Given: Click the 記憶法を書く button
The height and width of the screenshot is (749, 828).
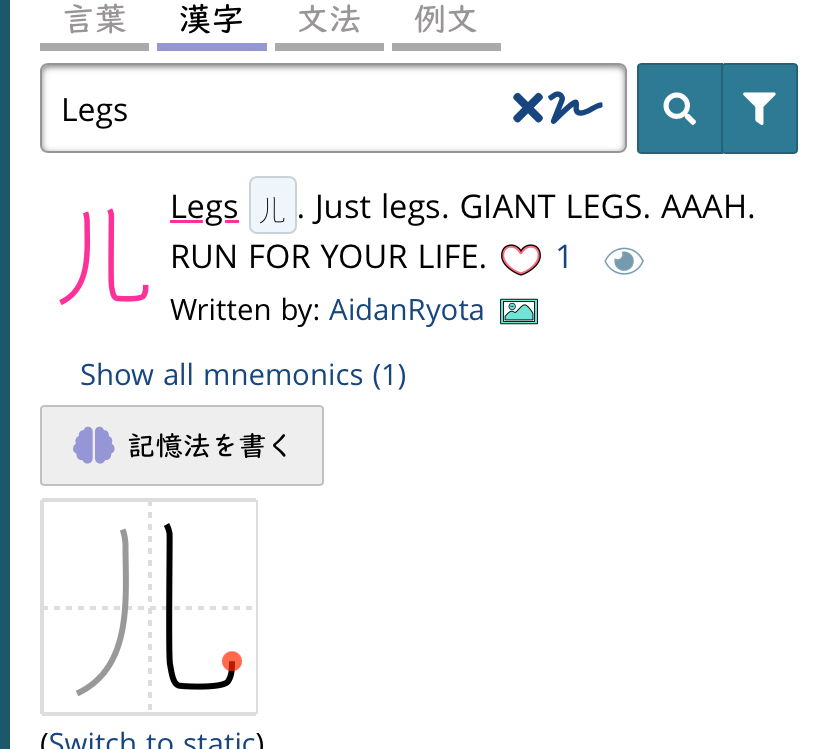Looking at the screenshot, I should (182, 445).
